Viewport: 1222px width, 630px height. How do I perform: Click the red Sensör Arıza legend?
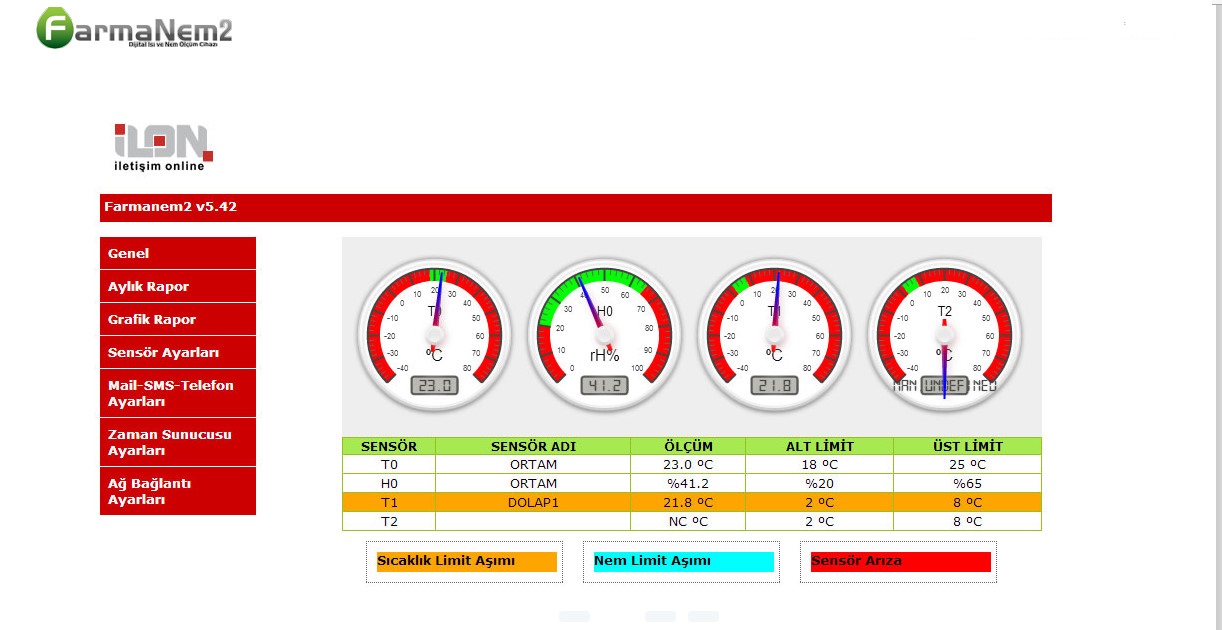900,561
